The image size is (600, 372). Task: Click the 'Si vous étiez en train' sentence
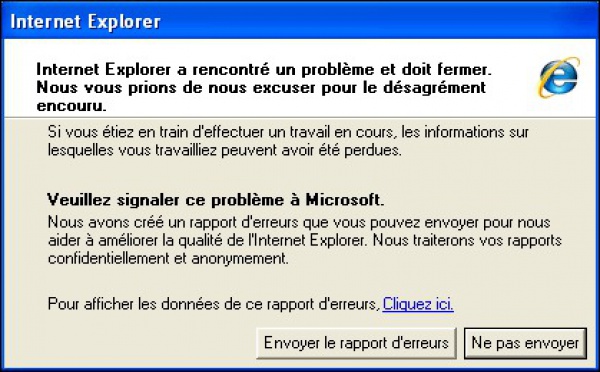(288, 132)
